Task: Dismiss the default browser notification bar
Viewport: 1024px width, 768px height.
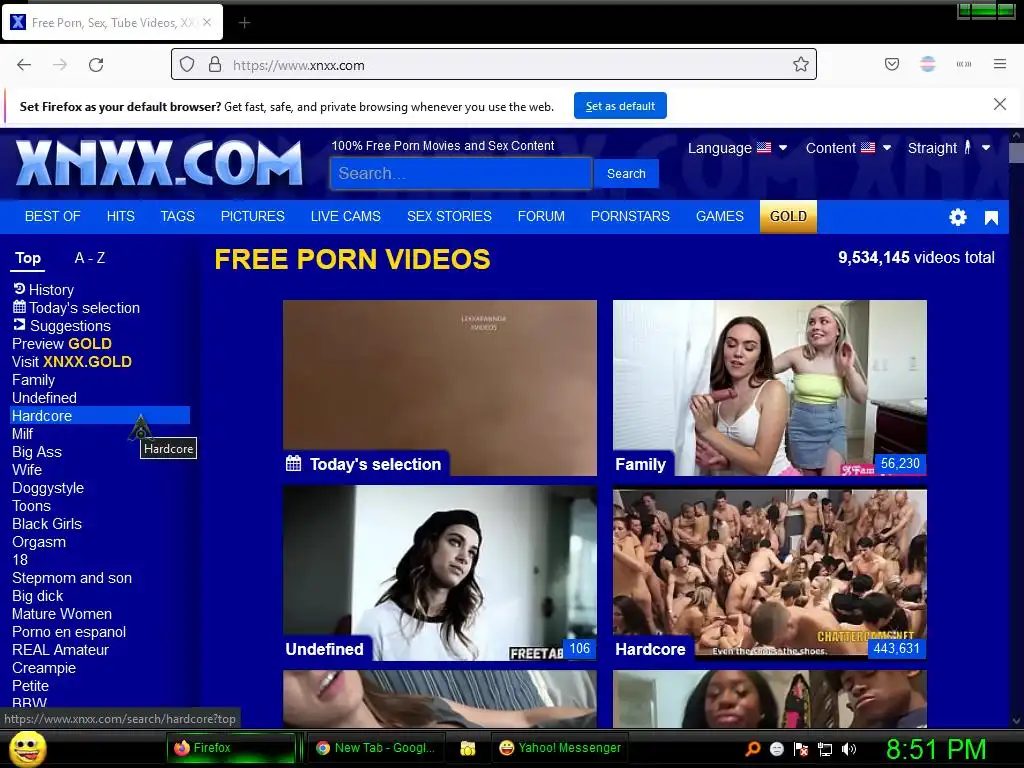Action: 999,104
